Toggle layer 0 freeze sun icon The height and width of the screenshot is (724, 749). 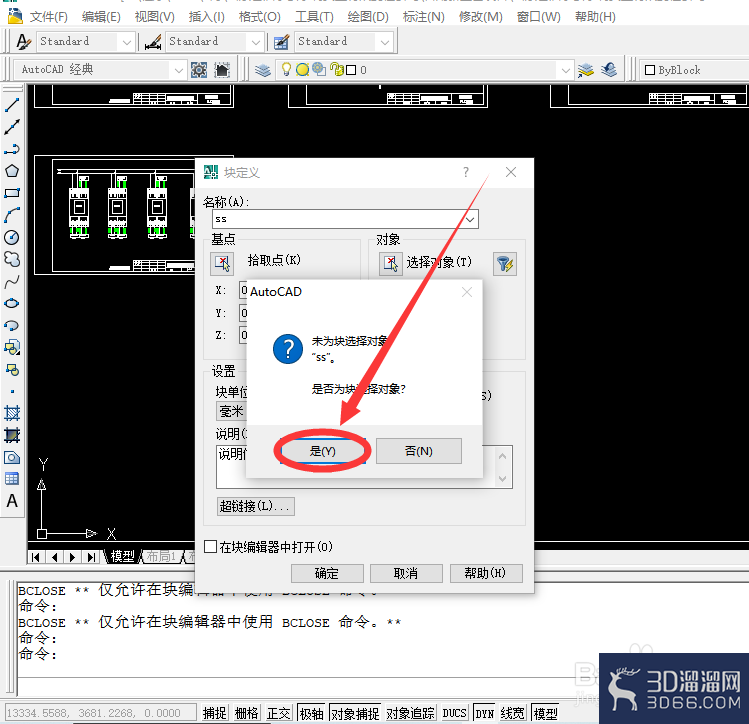click(302, 70)
